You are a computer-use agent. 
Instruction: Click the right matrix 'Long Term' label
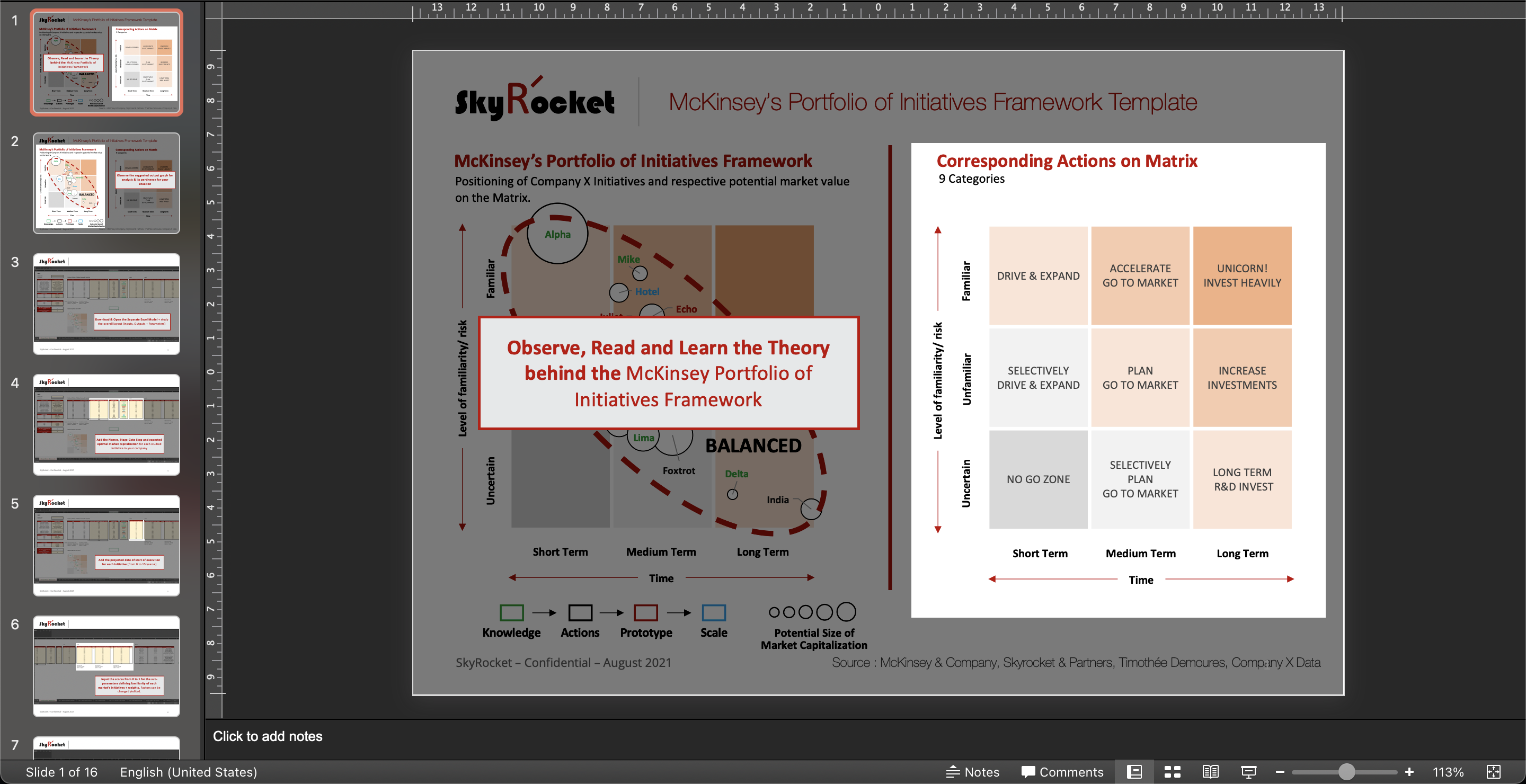1242,554
